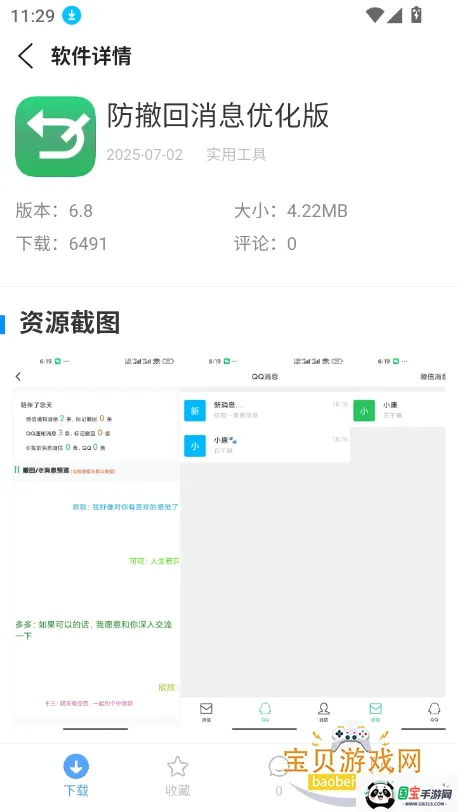
Task: Tap the 收藏 label at bottom
Action: click(177, 791)
